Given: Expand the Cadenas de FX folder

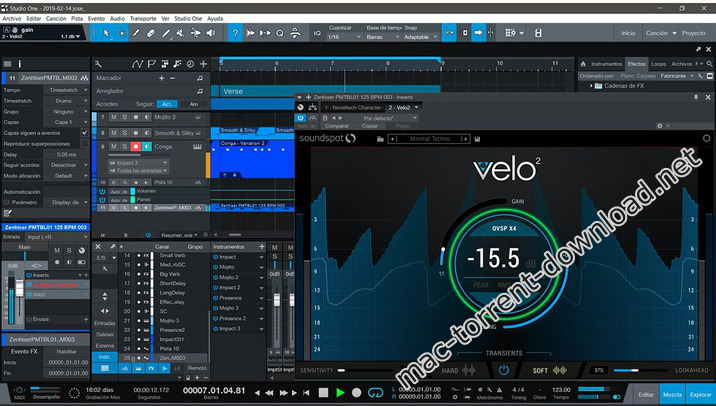Looking at the screenshot, I should pyautogui.click(x=591, y=86).
